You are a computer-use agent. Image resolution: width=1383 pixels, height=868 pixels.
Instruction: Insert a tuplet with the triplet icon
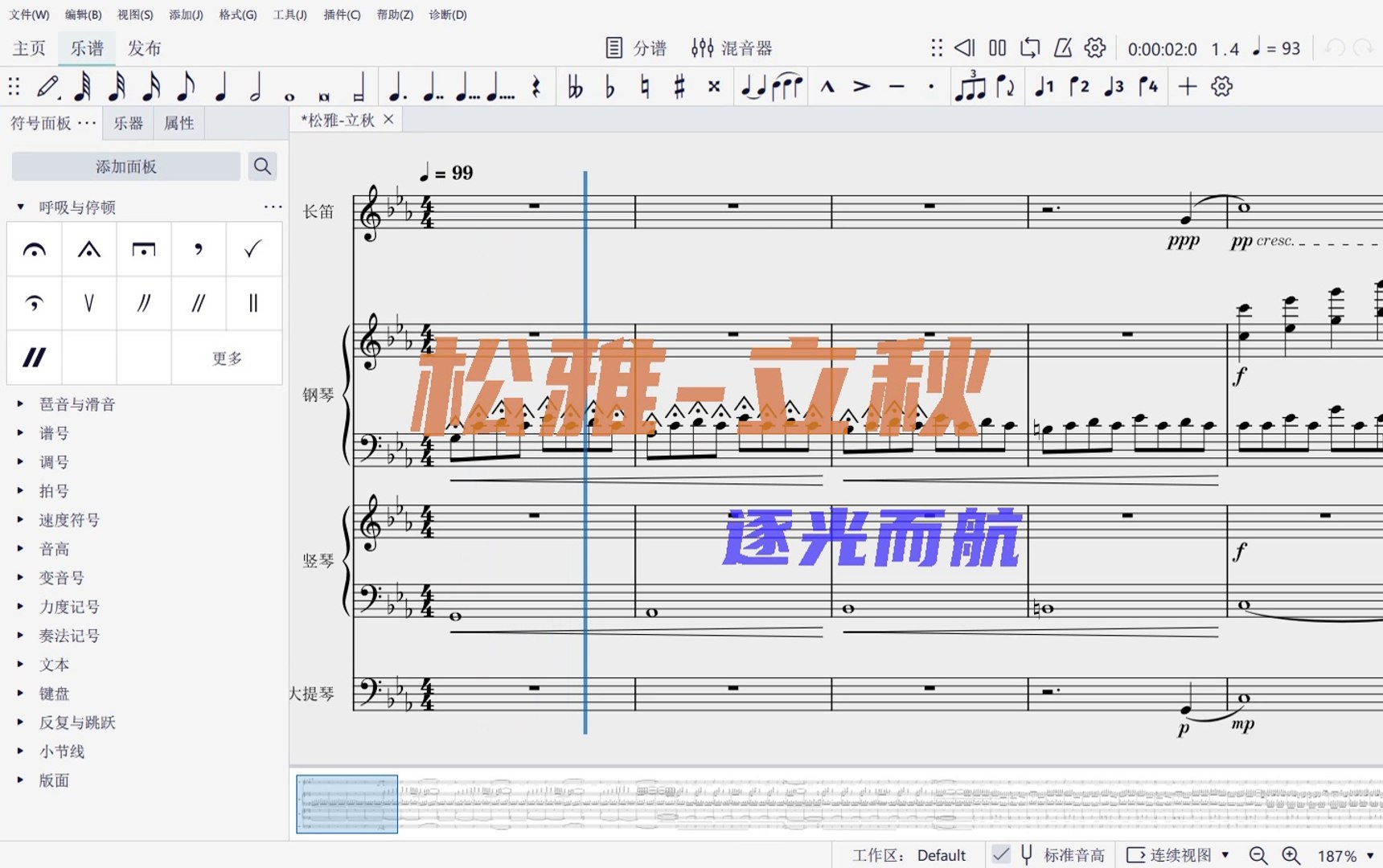(970, 86)
